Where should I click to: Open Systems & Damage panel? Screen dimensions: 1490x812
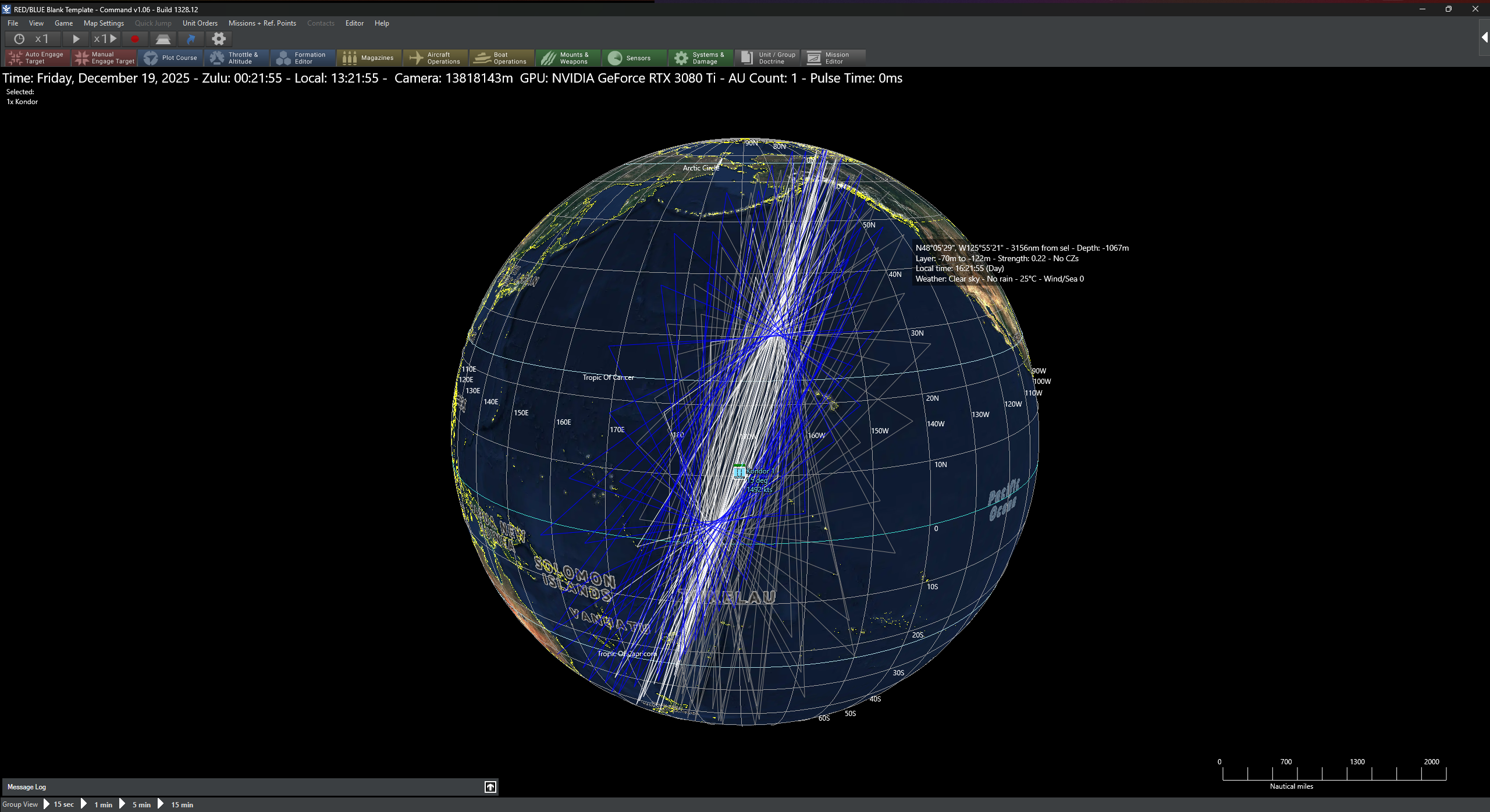(x=702, y=58)
